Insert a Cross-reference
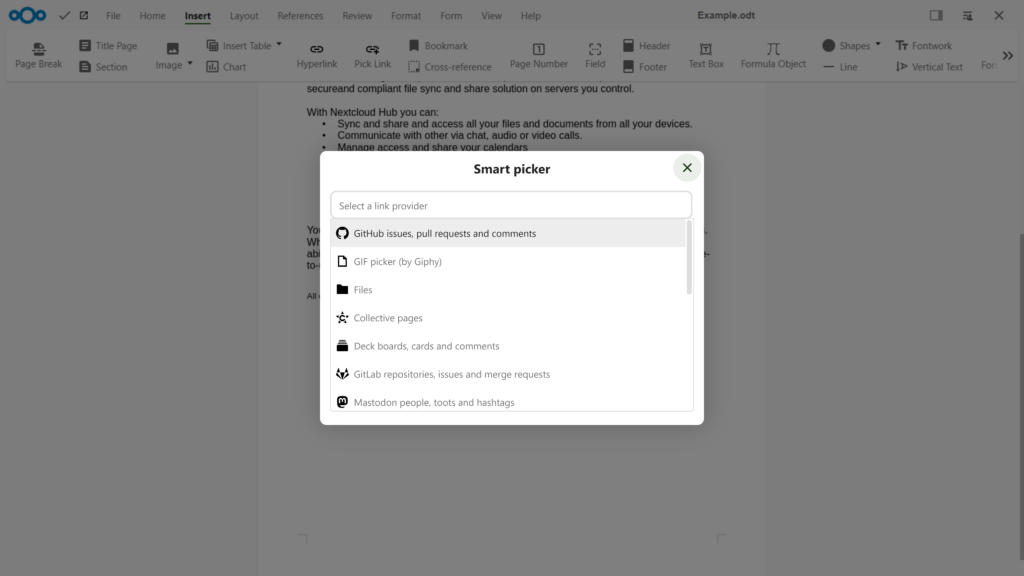 pyautogui.click(x=450, y=66)
